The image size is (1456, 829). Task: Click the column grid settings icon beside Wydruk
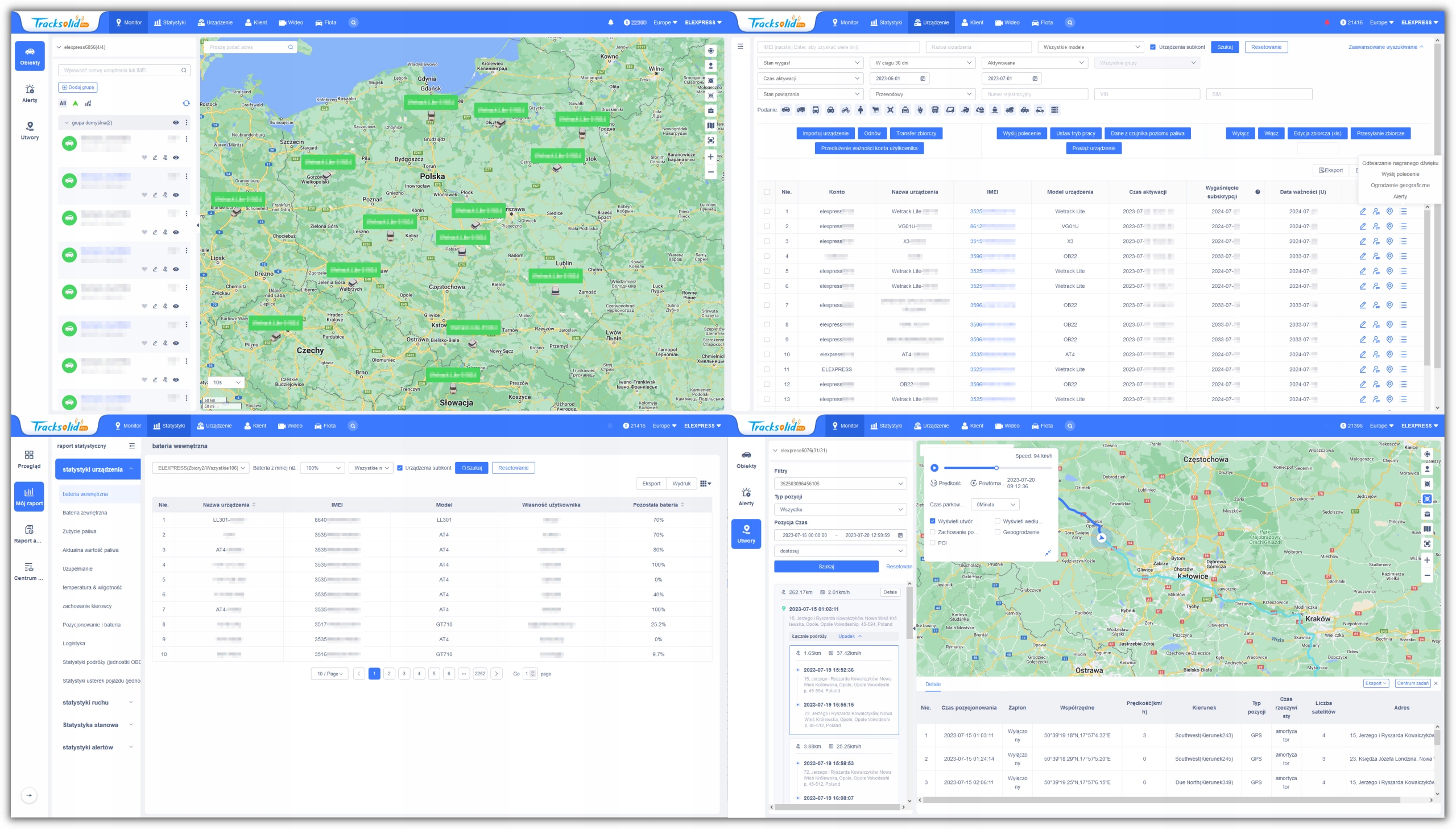tap(705, 484)
